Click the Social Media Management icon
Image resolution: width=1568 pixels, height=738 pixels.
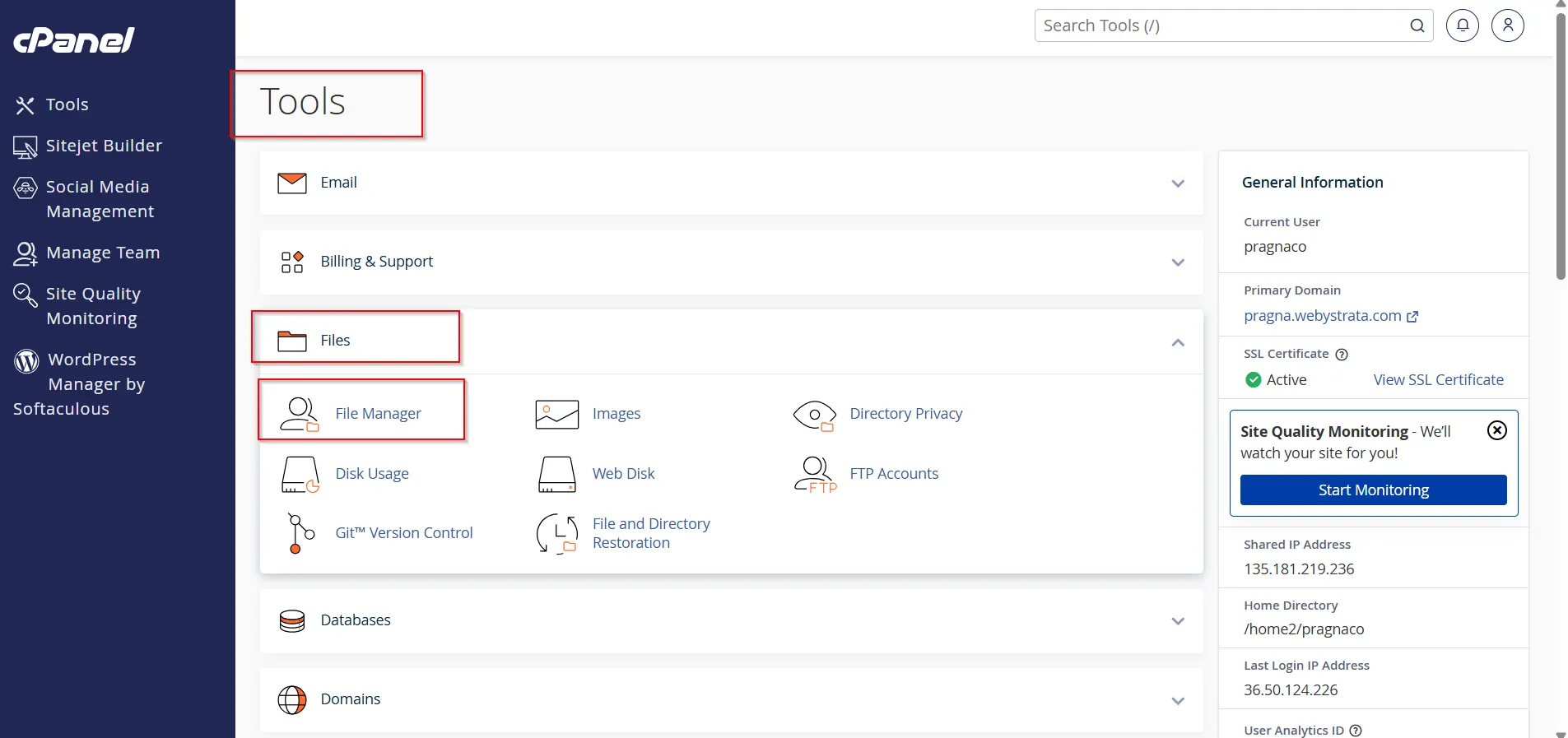26,188
